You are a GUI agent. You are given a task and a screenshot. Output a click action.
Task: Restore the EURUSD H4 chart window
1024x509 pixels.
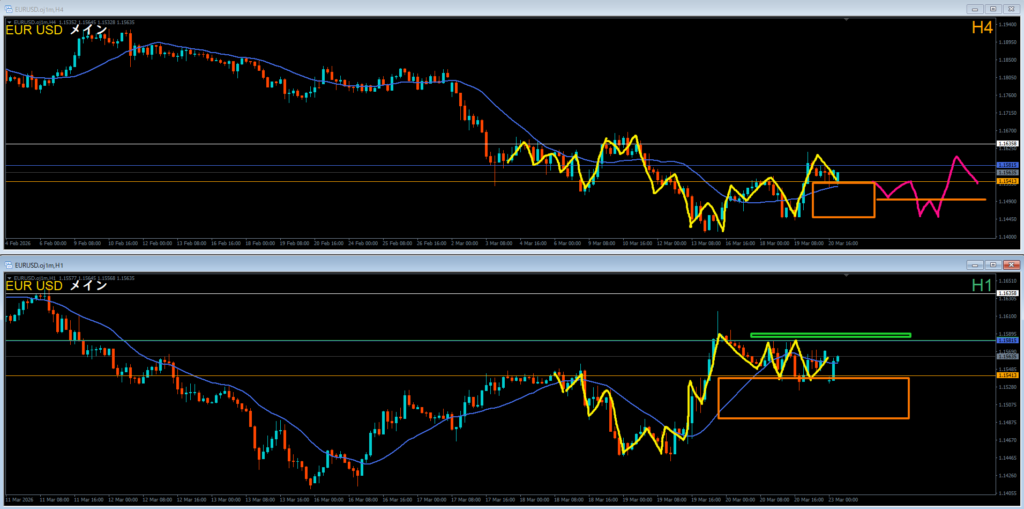point(993,9)
